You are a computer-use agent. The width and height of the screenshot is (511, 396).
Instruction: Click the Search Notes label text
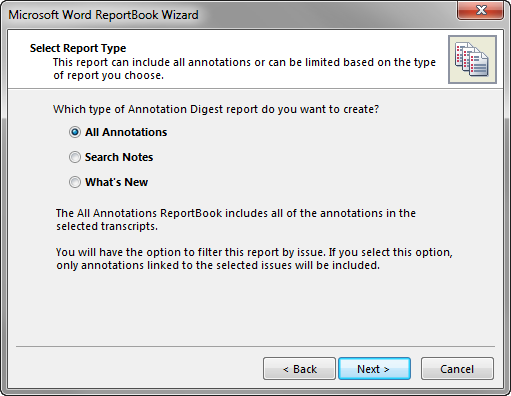(x=119, y=157)
